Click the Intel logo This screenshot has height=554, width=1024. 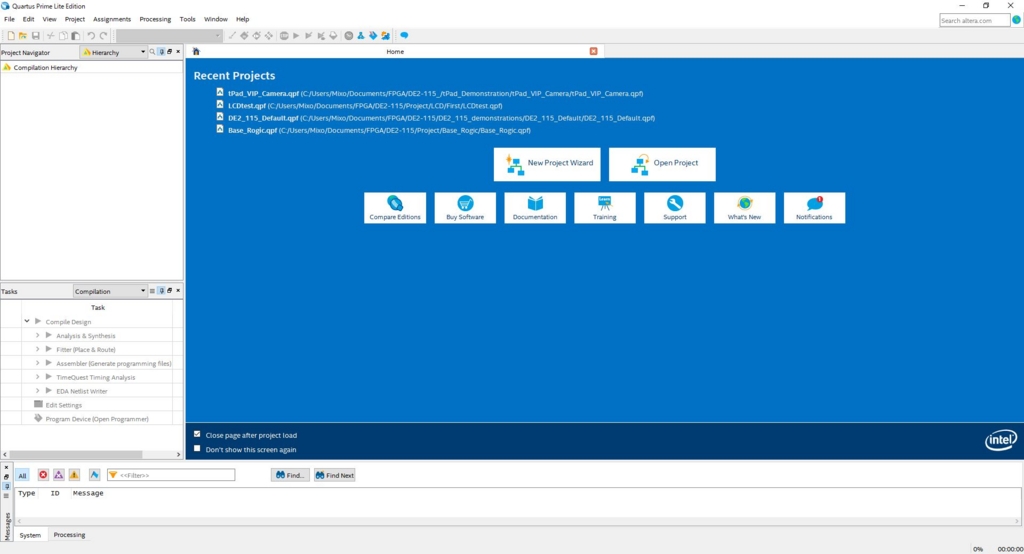(x=1000, y=440)
